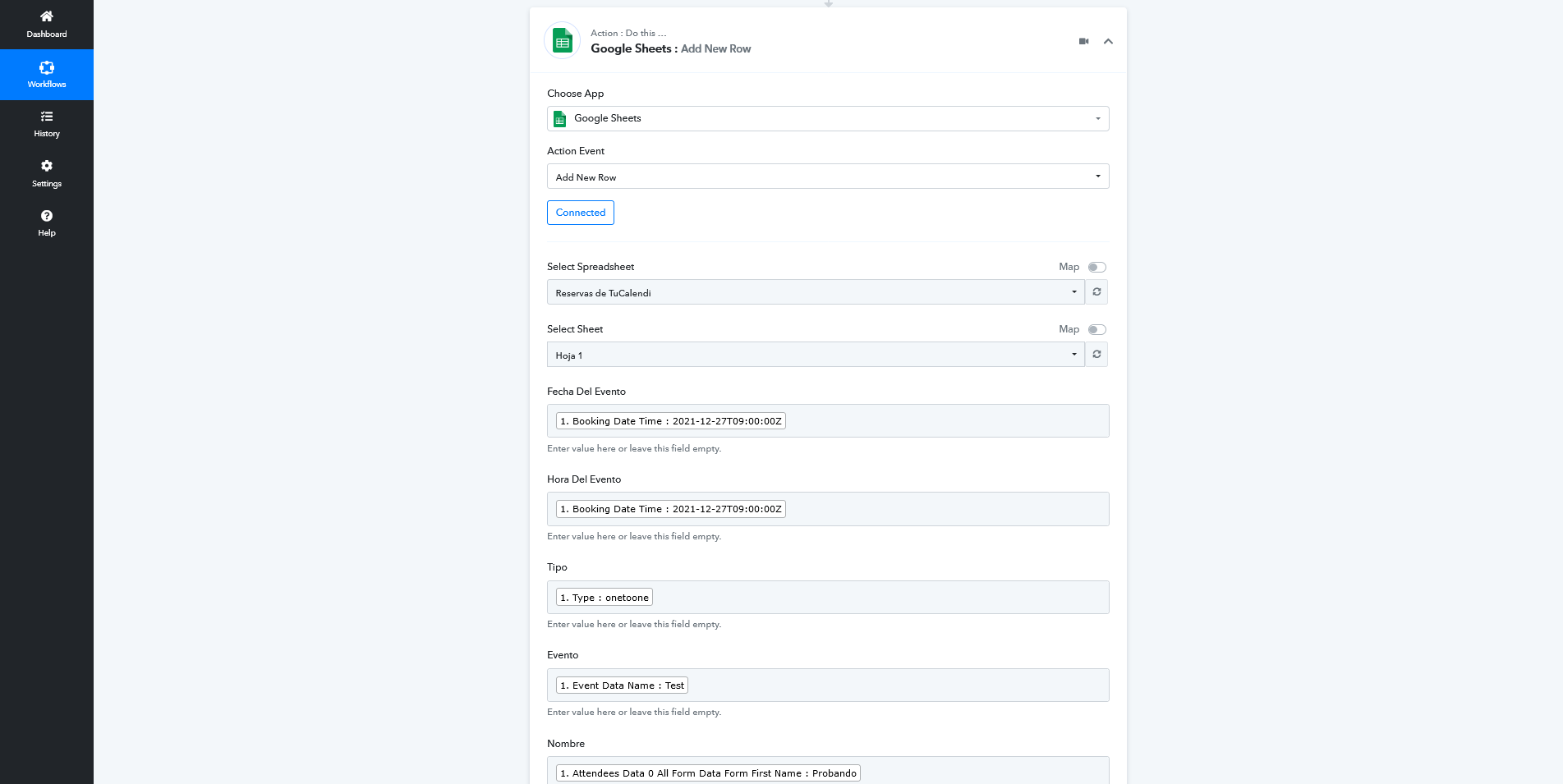Viewport: 1563px width, 784px height.
Task: Click the Evento input field
Action: coord(828,685)
